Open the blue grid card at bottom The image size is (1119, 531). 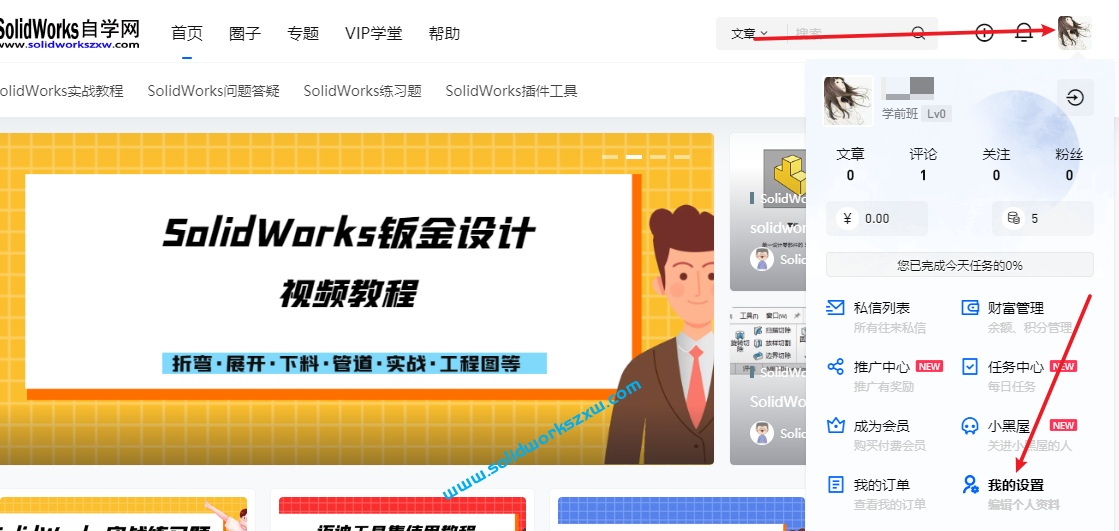coord(682,514)
